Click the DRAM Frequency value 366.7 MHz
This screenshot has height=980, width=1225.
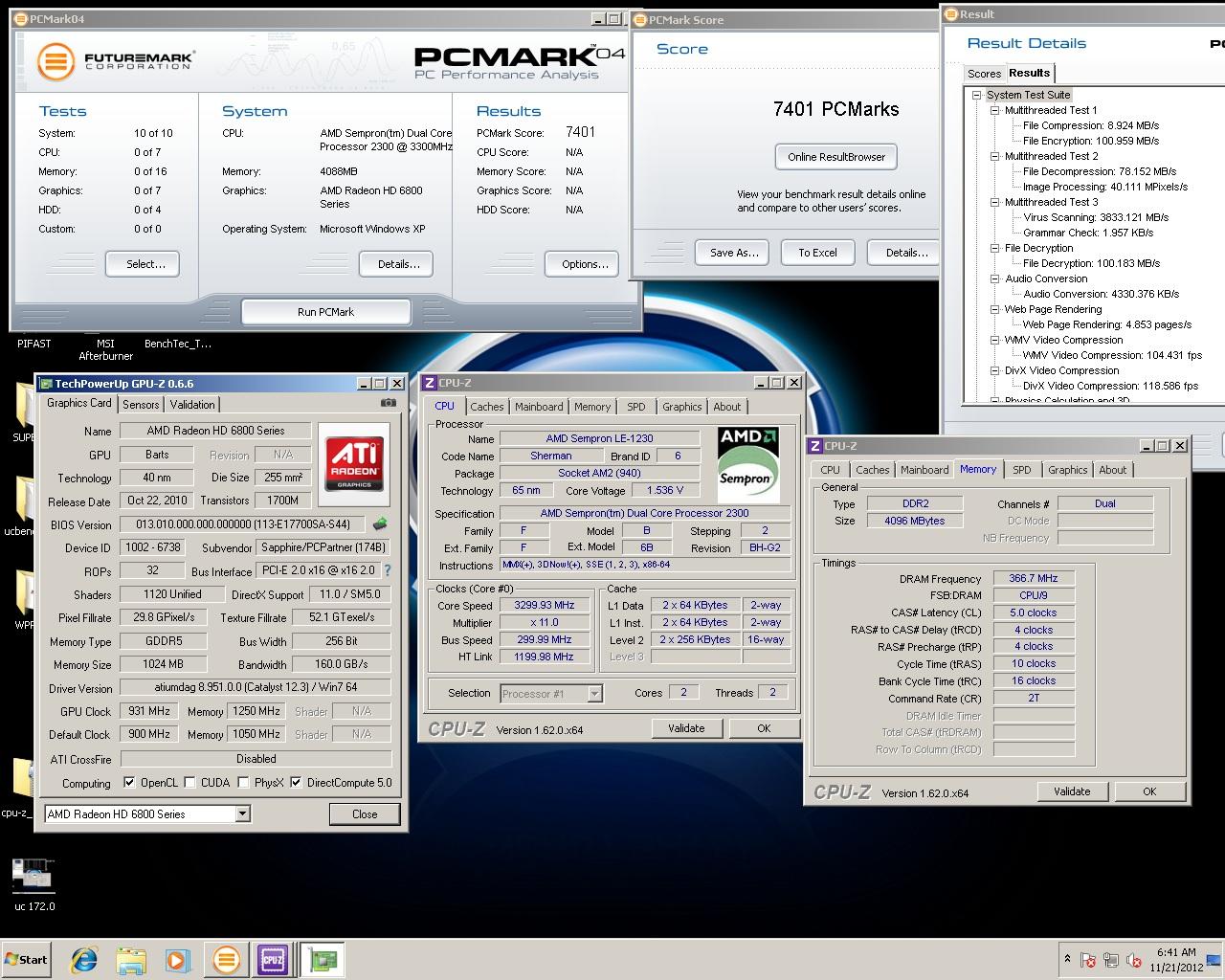[1034, 578]
